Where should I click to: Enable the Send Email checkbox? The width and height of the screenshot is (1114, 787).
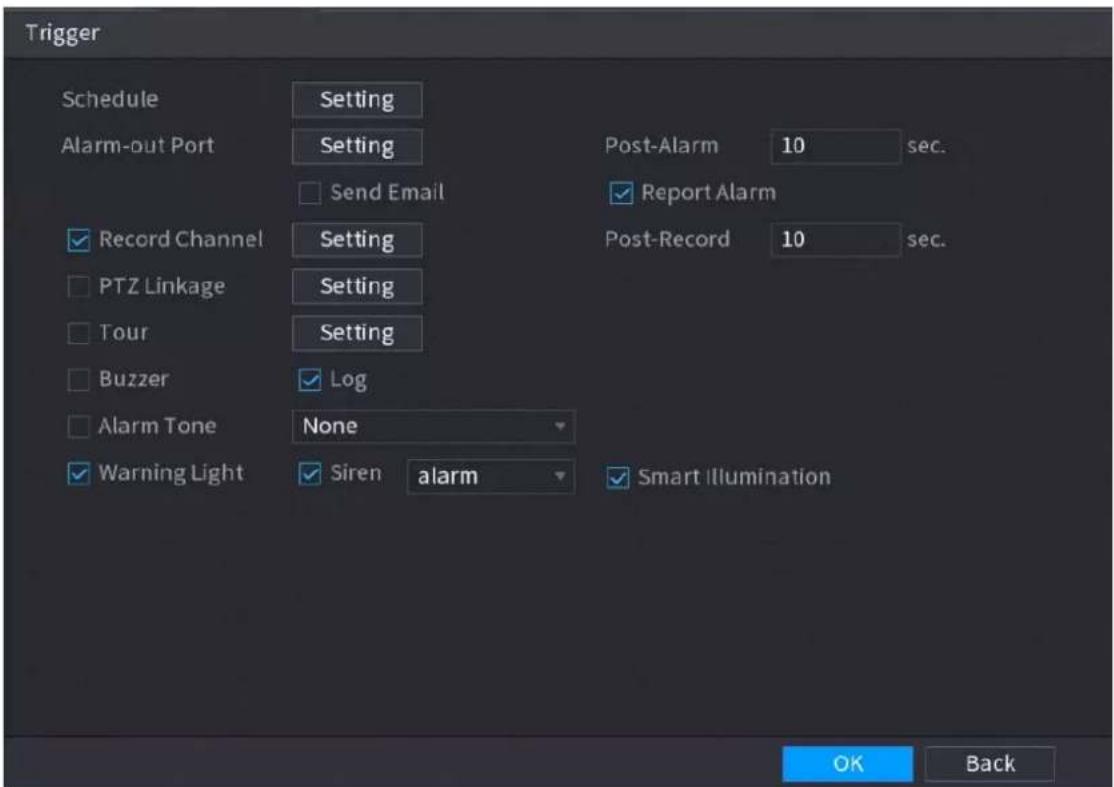(x=310, y=193)
